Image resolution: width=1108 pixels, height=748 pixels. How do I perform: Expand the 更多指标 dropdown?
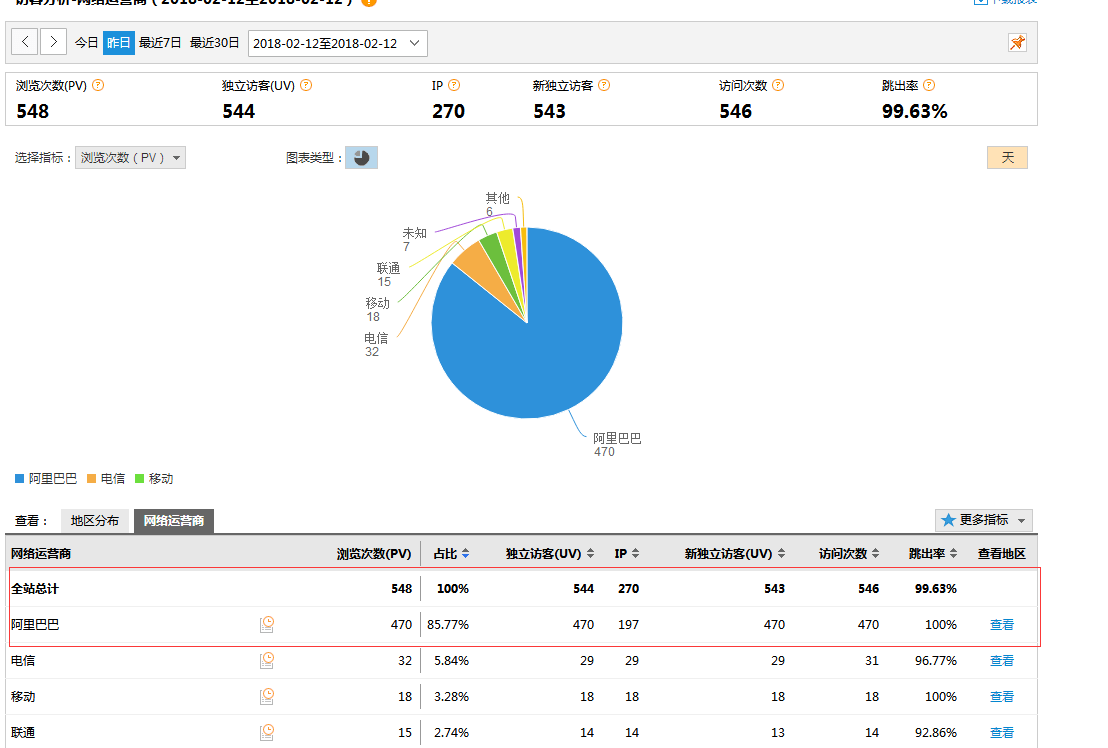tap(984, 520)
